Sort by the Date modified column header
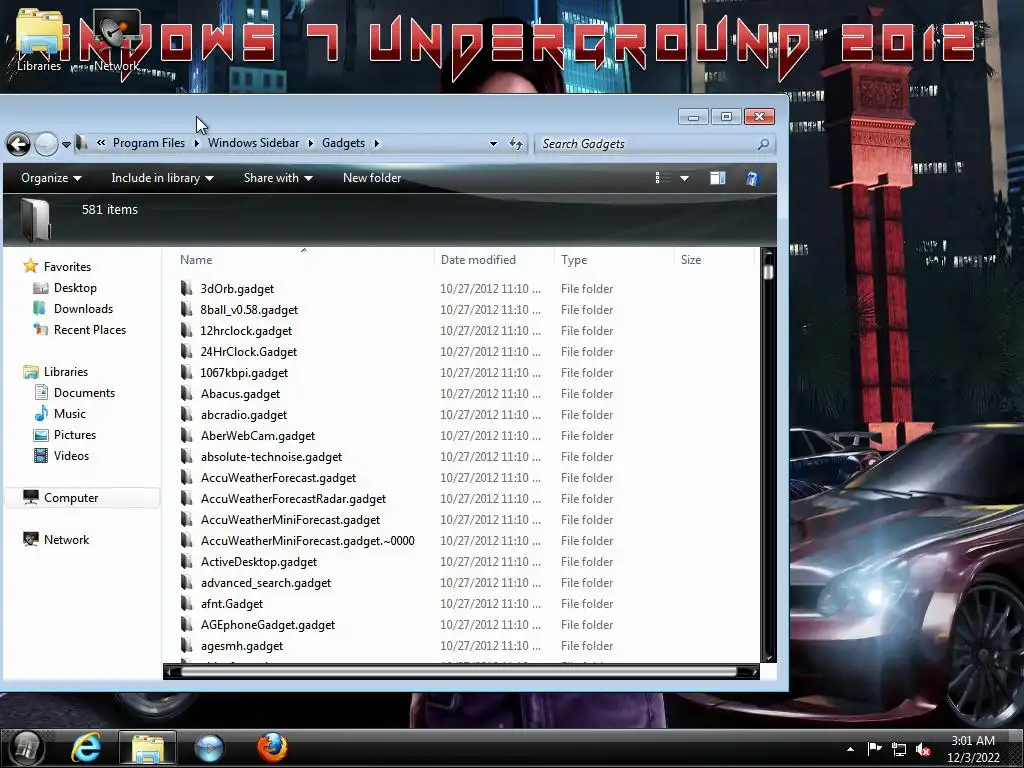 (478, 259)
